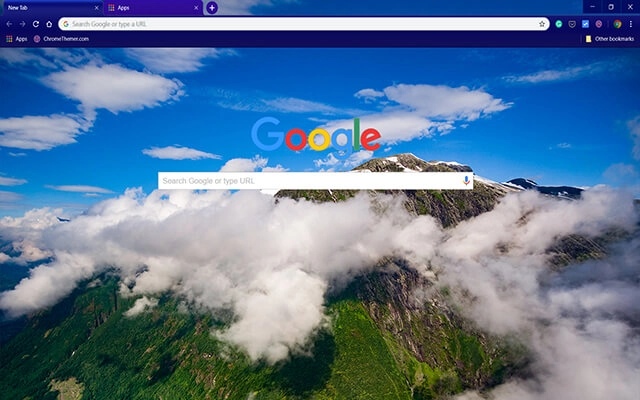This screenshot has height=400, width=640.
Task: Open the pink circular extension icon
Action: click(x=599, y=24)
